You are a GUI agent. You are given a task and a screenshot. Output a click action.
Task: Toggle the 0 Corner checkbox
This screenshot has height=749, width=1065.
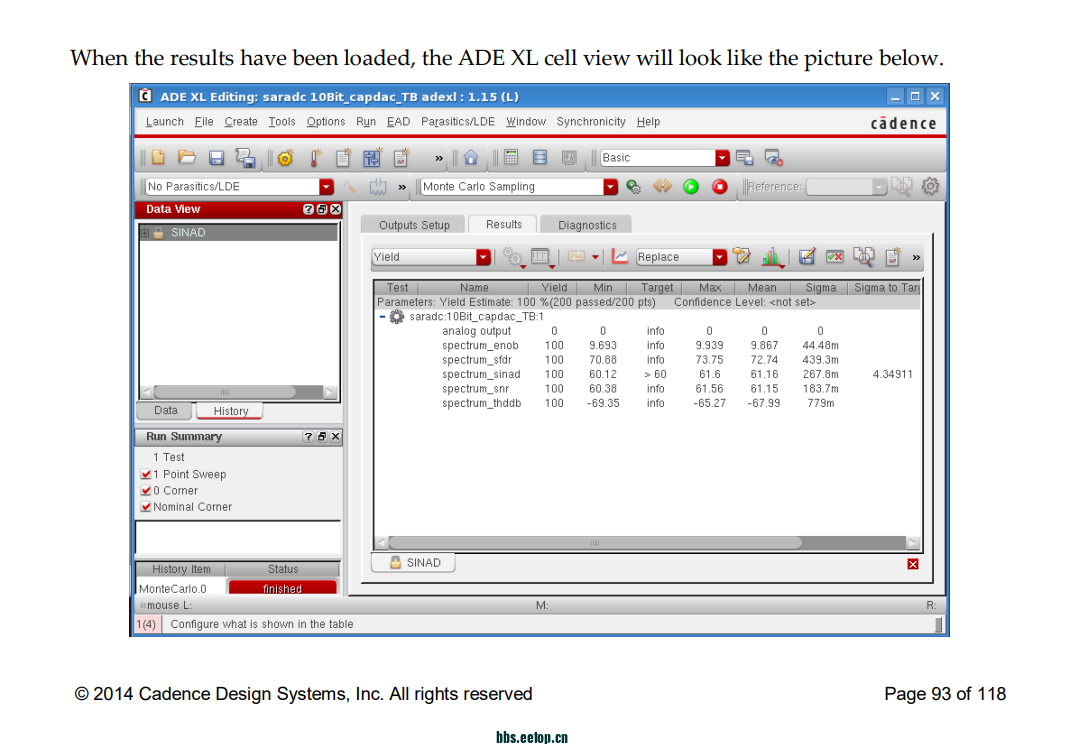click(x=145, y=490)
